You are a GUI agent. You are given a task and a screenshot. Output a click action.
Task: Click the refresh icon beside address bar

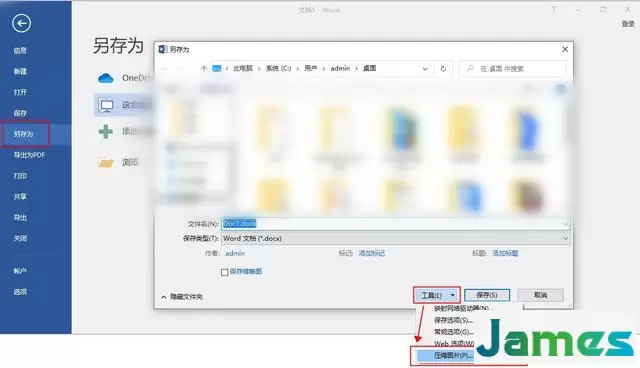pos(443,69)
